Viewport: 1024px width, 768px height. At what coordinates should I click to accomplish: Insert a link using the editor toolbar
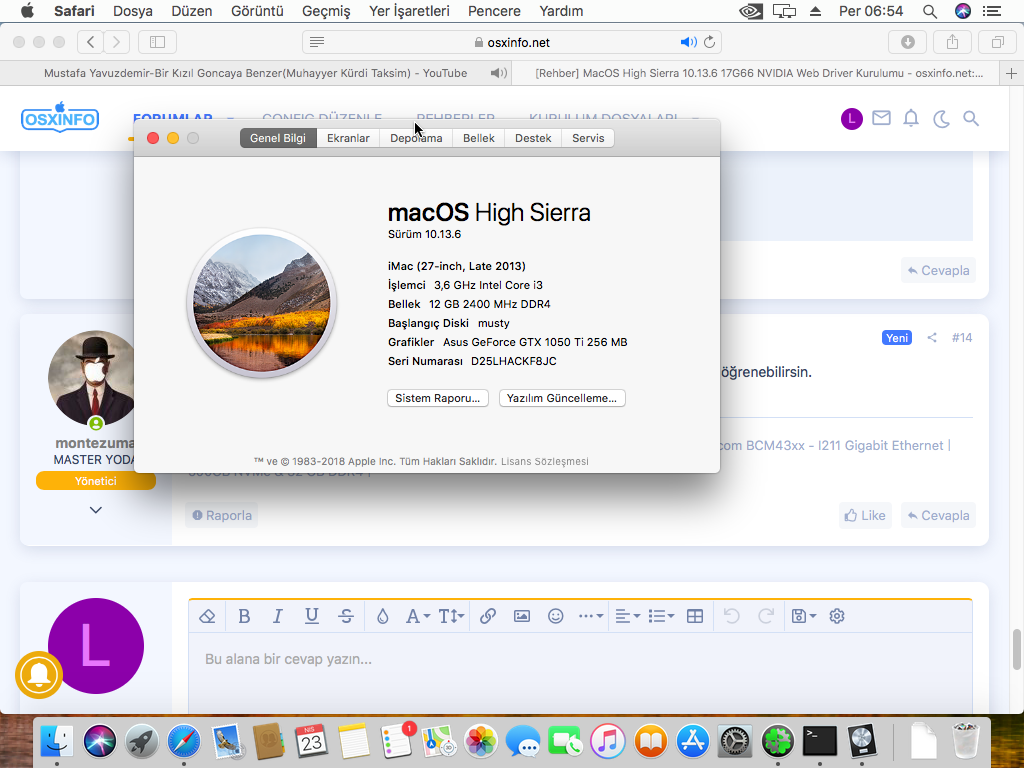click(488, 616)
